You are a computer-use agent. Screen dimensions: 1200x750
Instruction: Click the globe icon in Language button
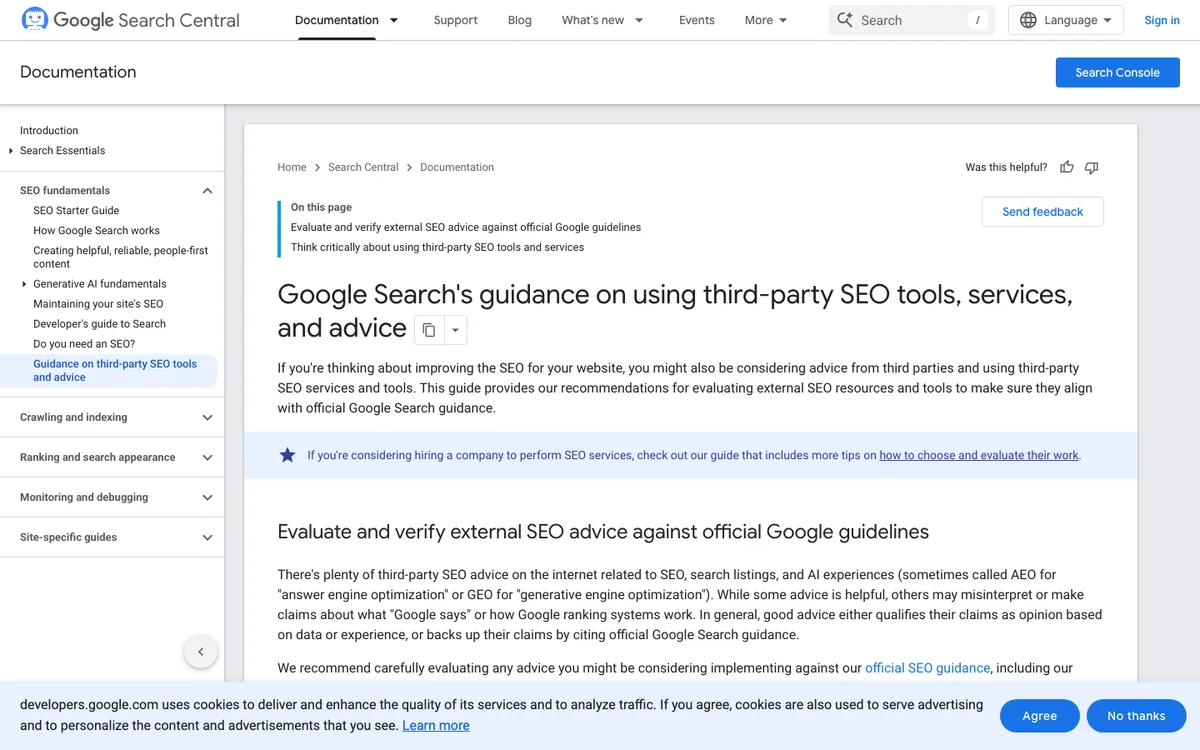tap(1028, 20)
